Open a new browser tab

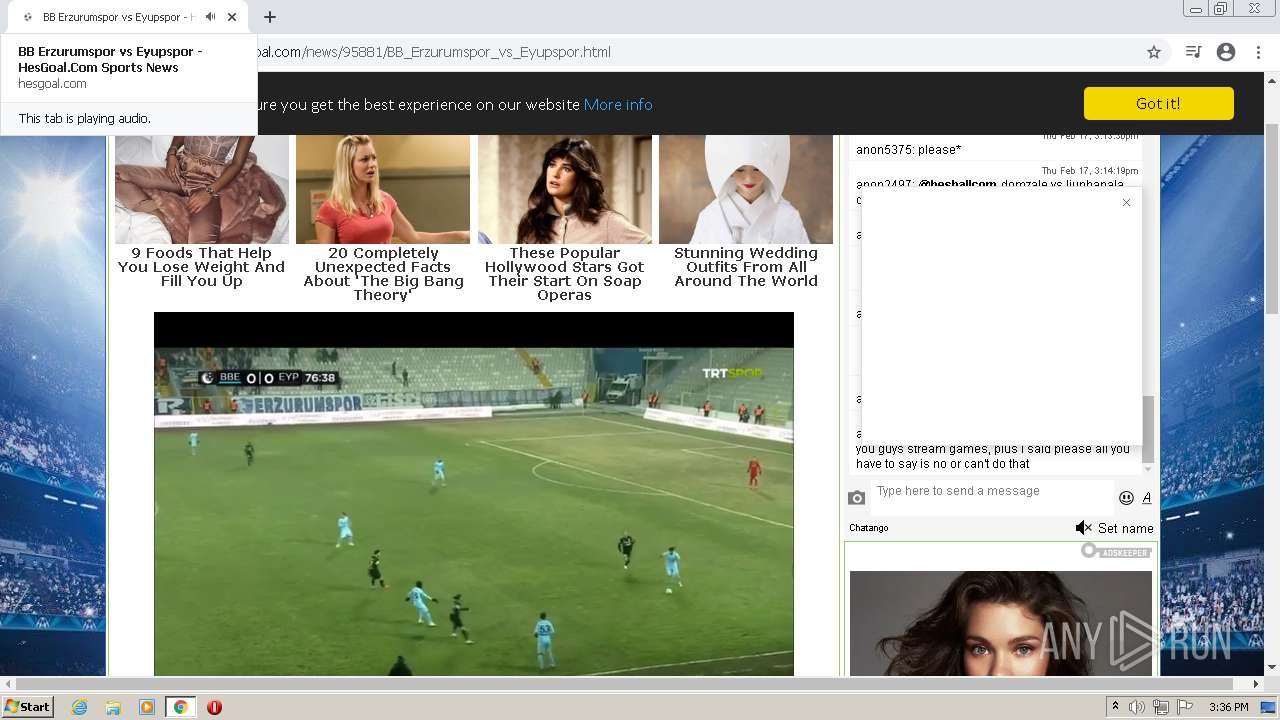[x=270, y=17]
